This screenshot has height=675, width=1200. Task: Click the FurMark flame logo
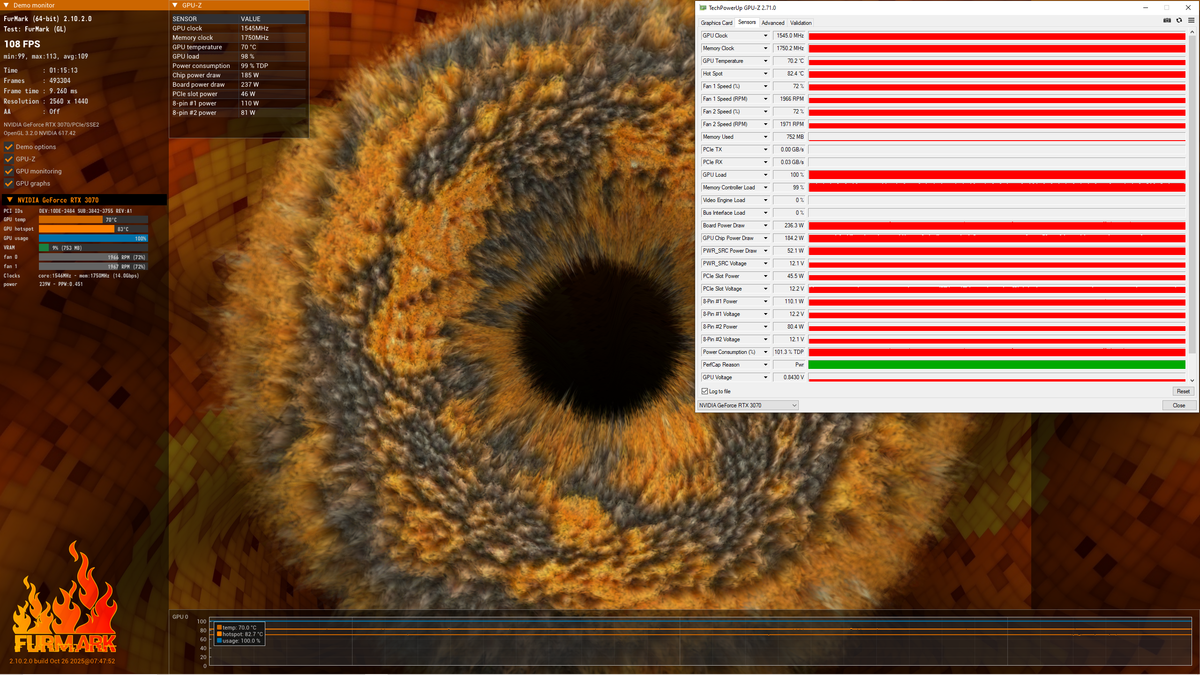pyautogui.click(x=64, y=598)
